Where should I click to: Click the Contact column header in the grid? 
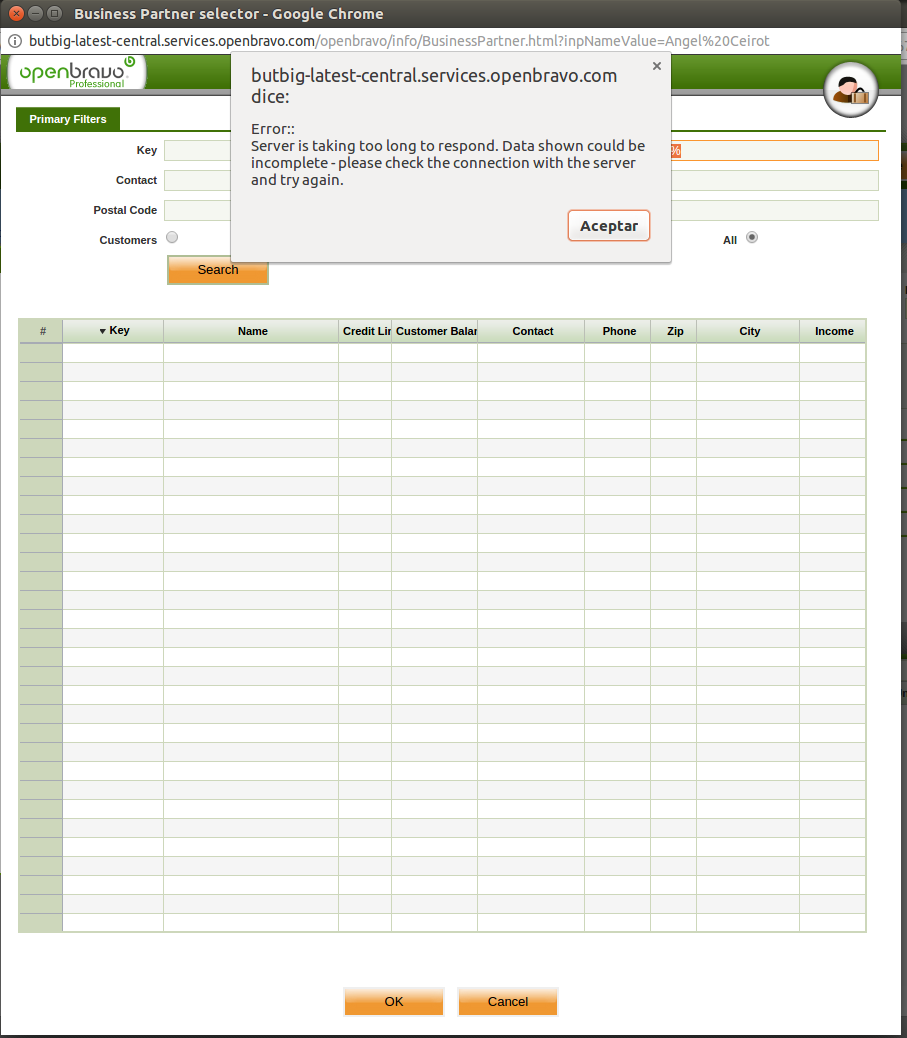(x=532, y=331)
